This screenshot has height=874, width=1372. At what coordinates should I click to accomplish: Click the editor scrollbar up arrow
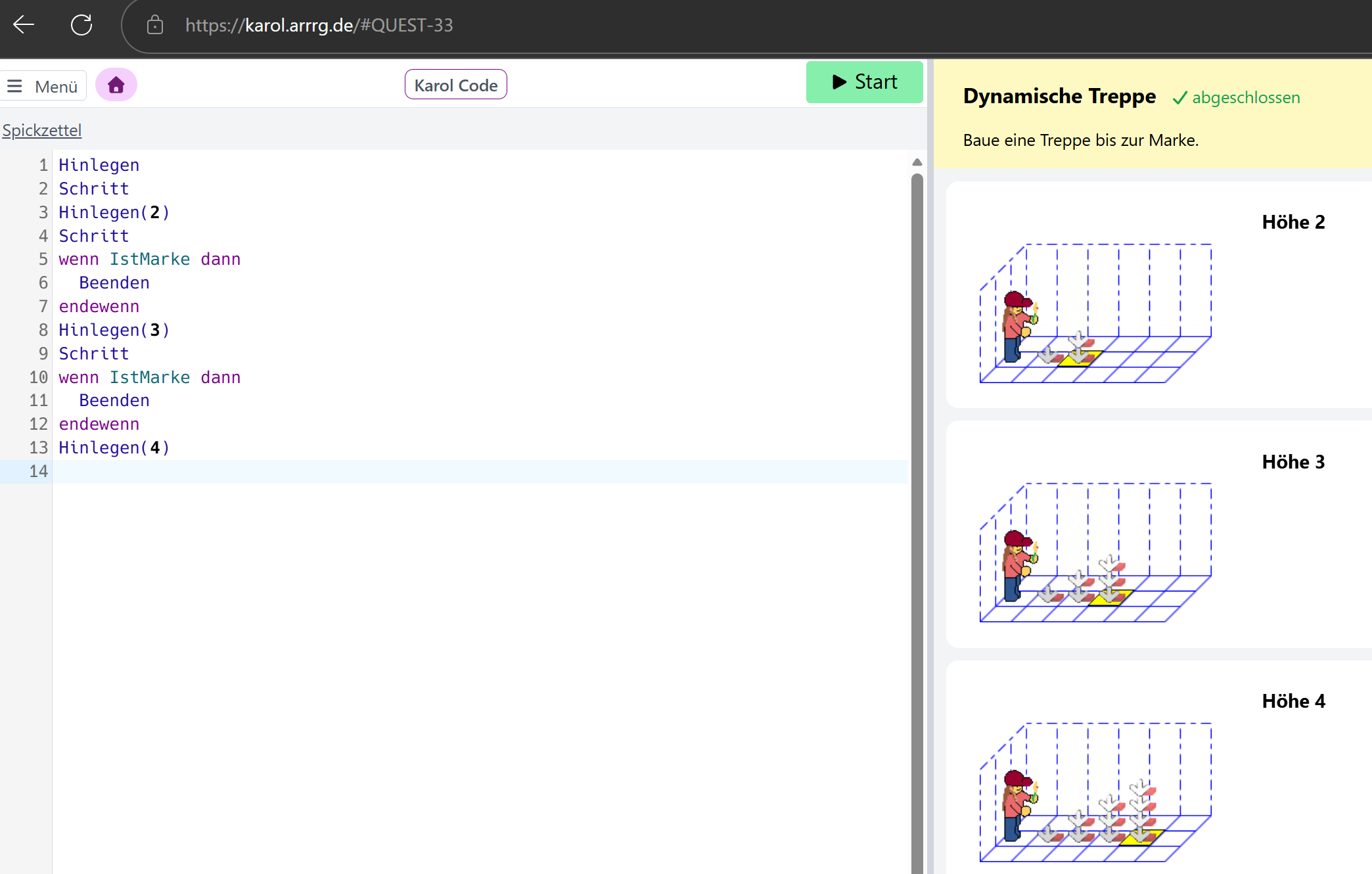[x=917, y=162]
